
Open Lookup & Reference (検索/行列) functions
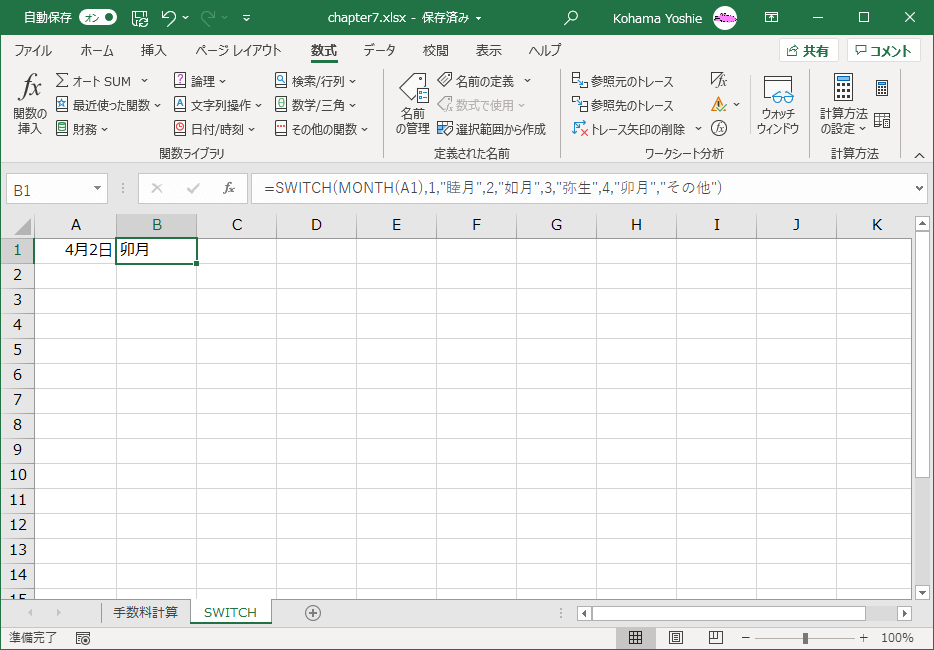[x=315, y=81]
